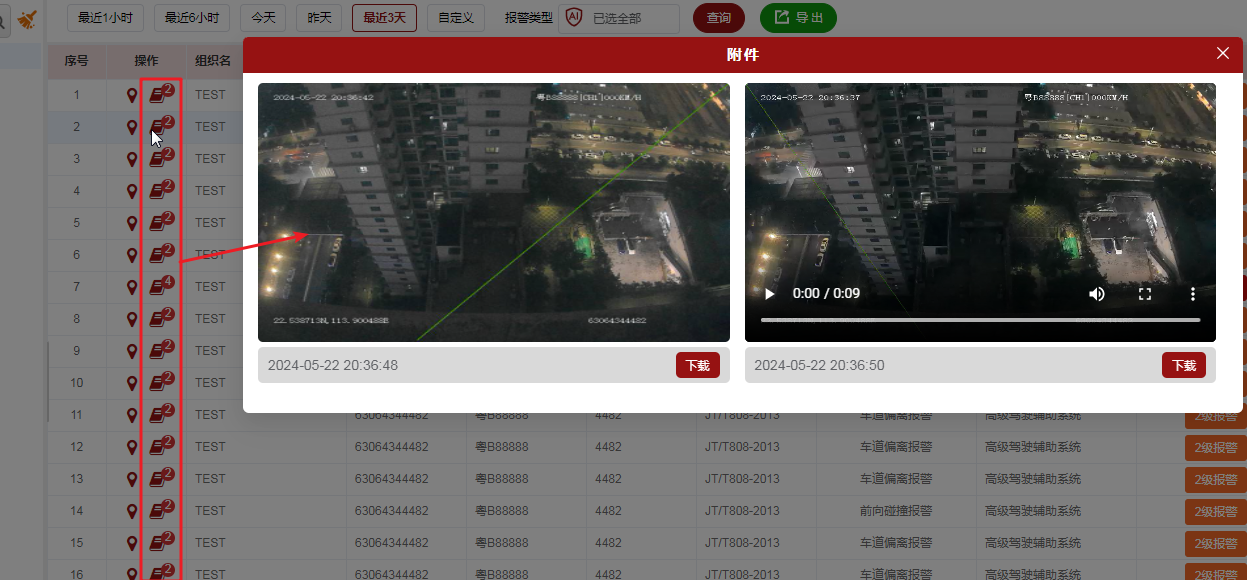Viewport: 1247px width, 580px height.
Task: Enter fullscreen mode on the video
Action: 1145,294
